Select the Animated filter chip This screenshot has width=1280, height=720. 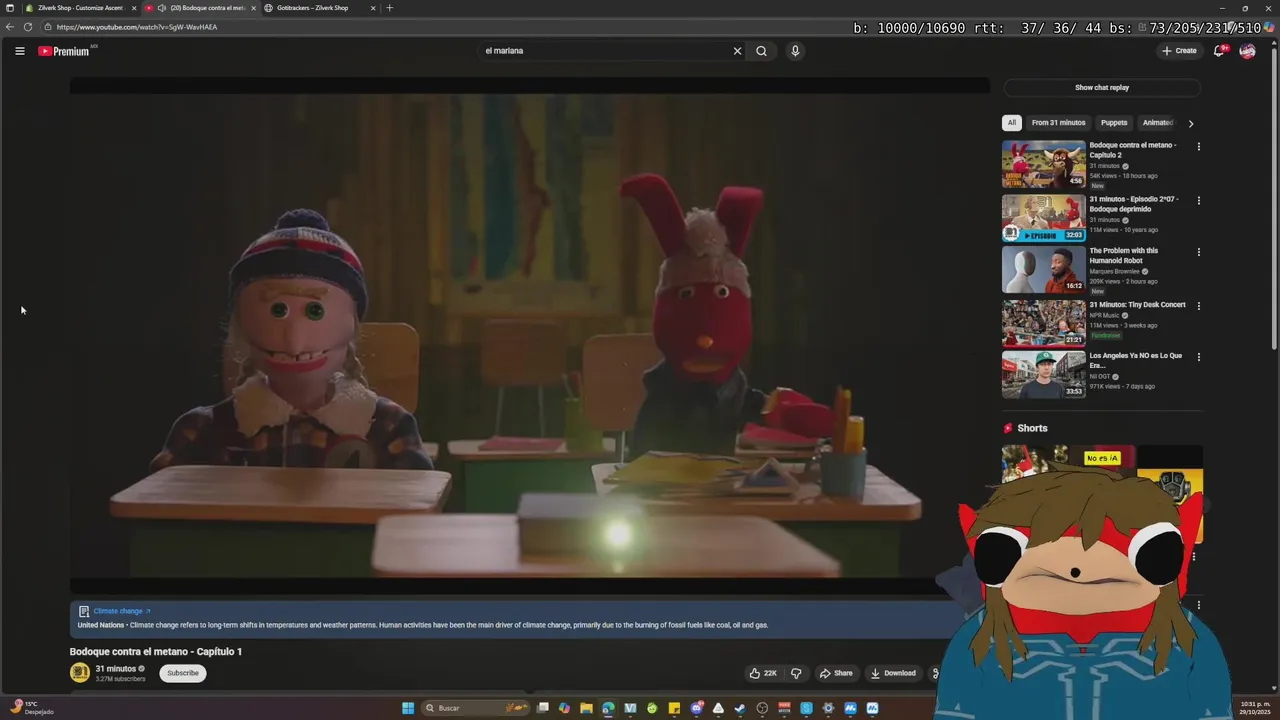click(1157, 123)
